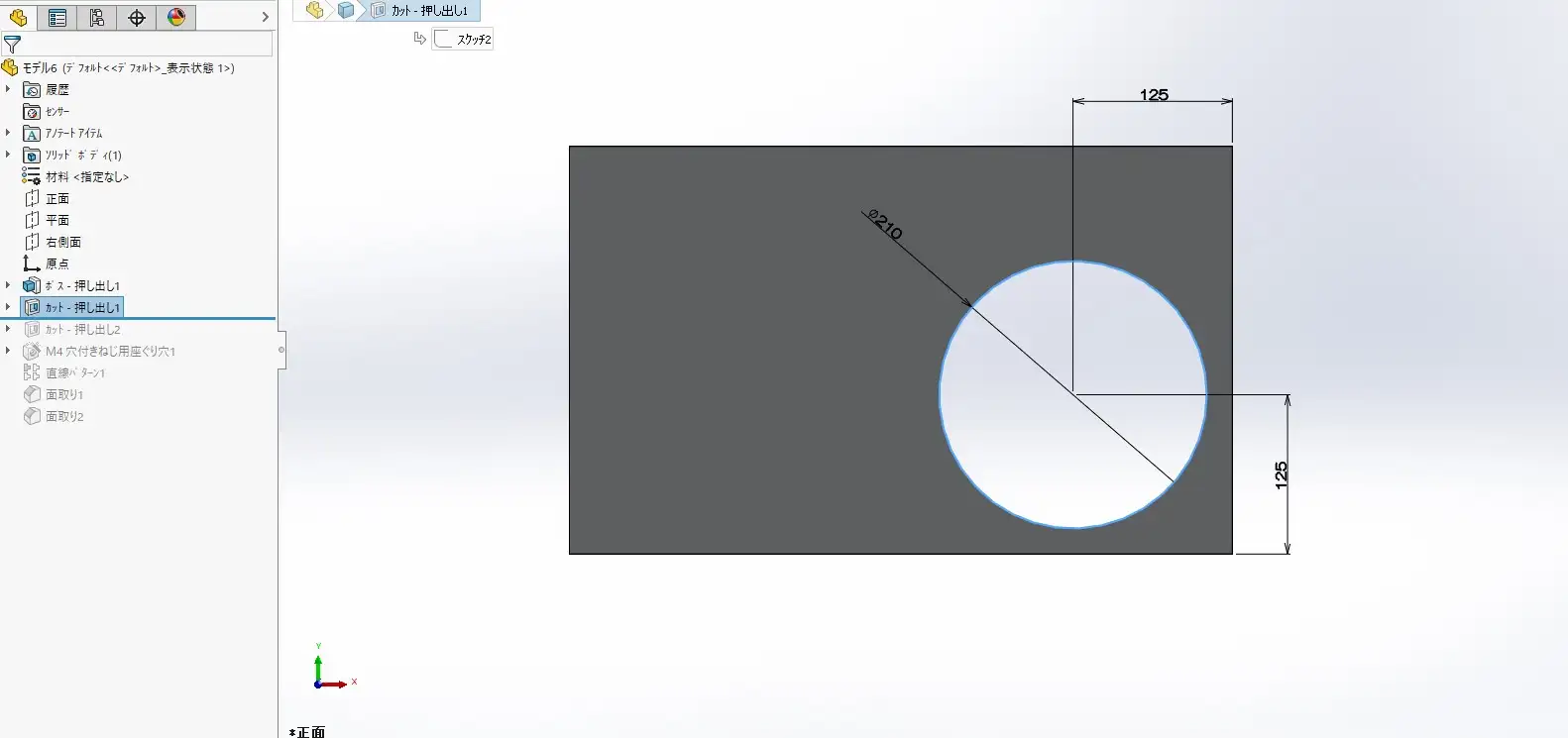Select the 原点 origin icon

coord(32,264)
